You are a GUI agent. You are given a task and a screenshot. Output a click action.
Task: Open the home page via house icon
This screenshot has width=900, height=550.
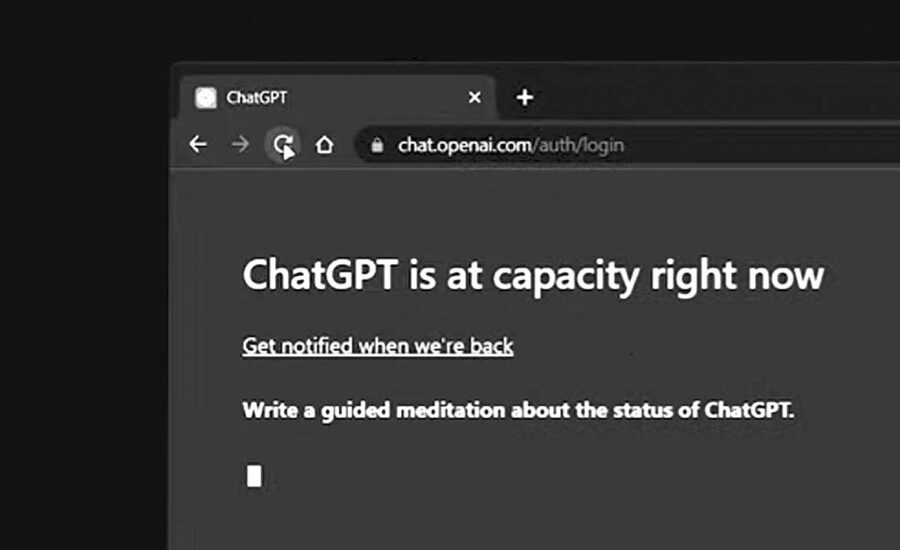(324, 144)
